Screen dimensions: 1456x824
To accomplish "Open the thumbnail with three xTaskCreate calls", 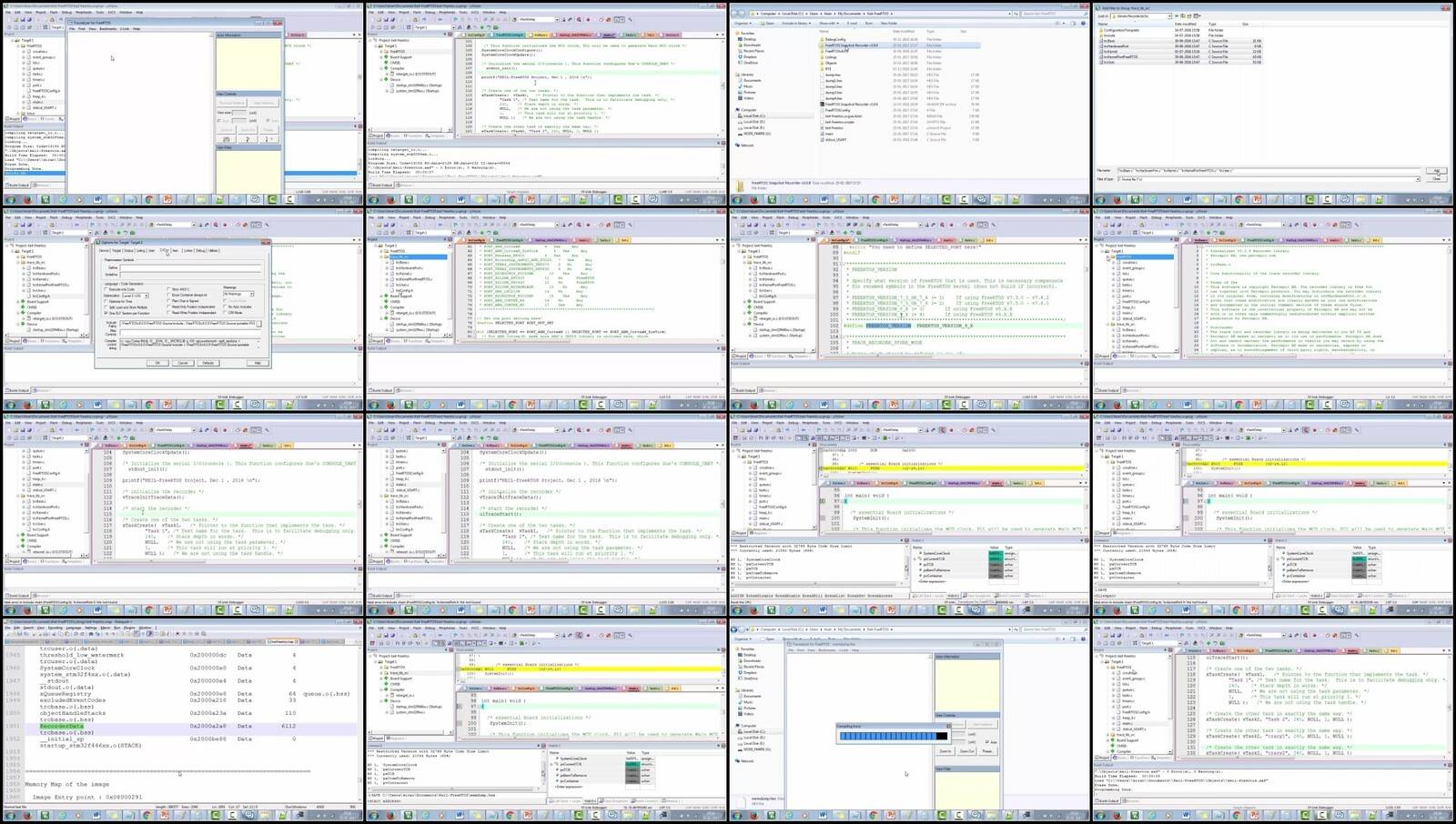I will click(1274, 720).
